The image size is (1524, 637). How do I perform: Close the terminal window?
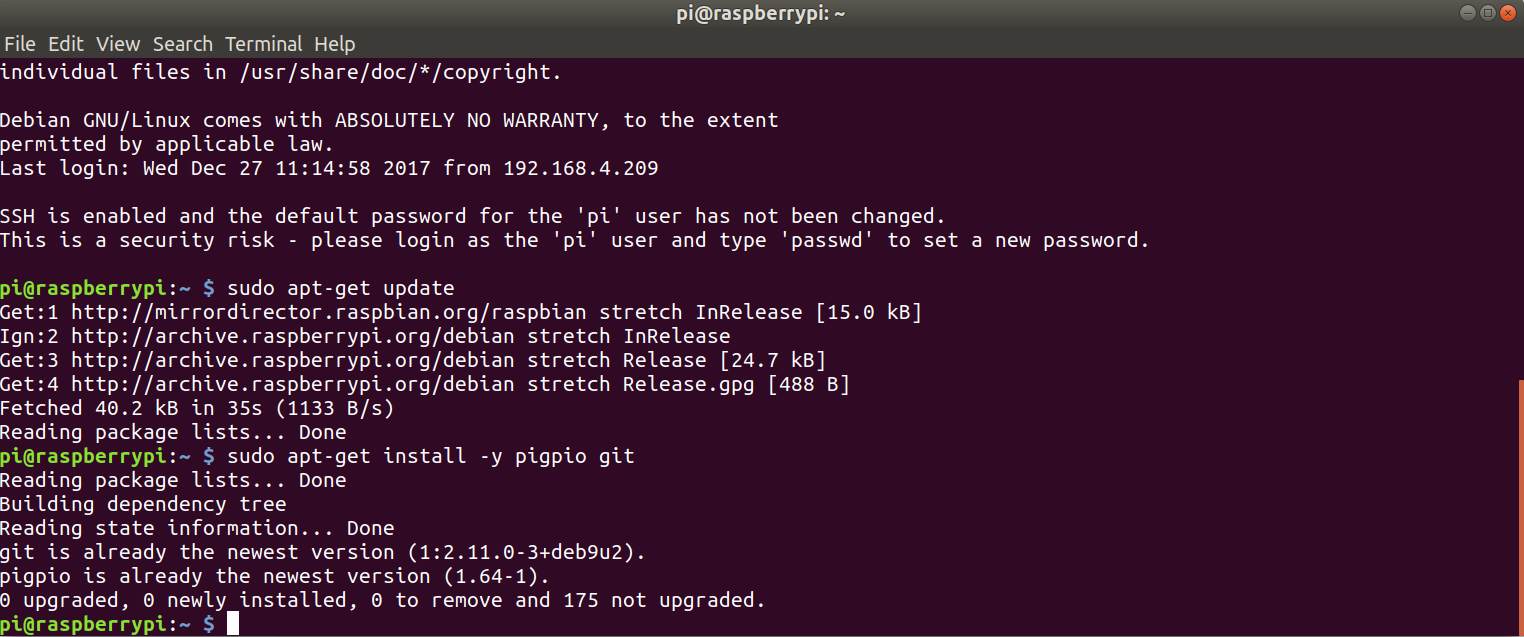[1508, 13]
